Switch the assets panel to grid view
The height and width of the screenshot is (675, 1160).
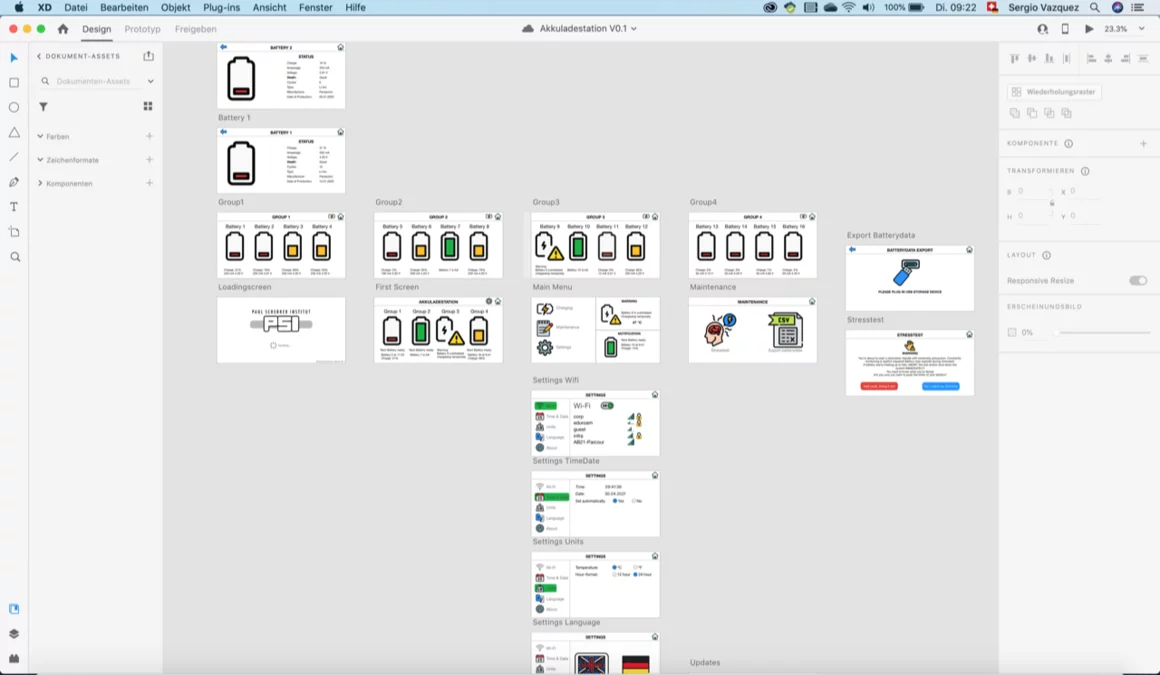pyautogui.click(x=146, y=106)
